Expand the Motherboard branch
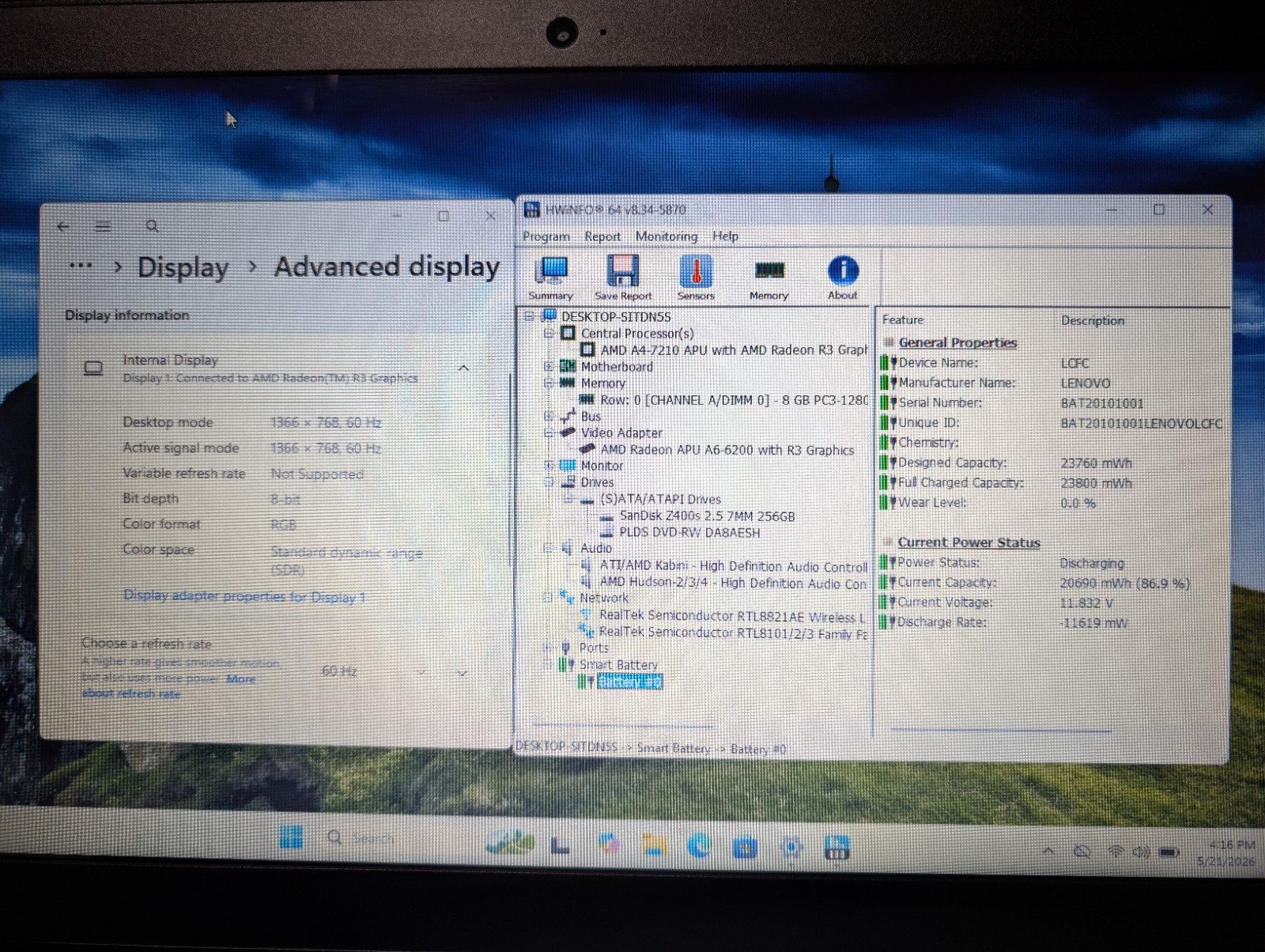 point(549,366)
